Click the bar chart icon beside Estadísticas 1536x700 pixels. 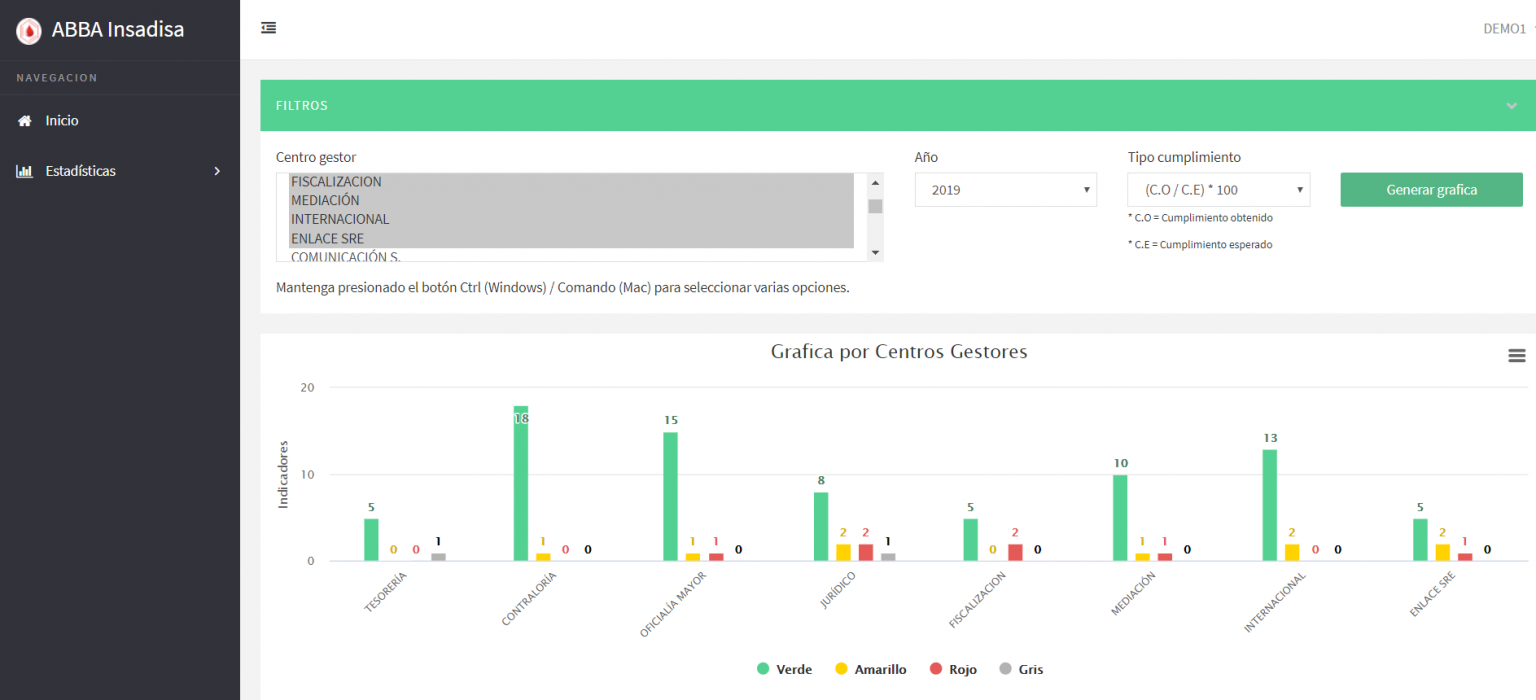[x=25, y=171]
